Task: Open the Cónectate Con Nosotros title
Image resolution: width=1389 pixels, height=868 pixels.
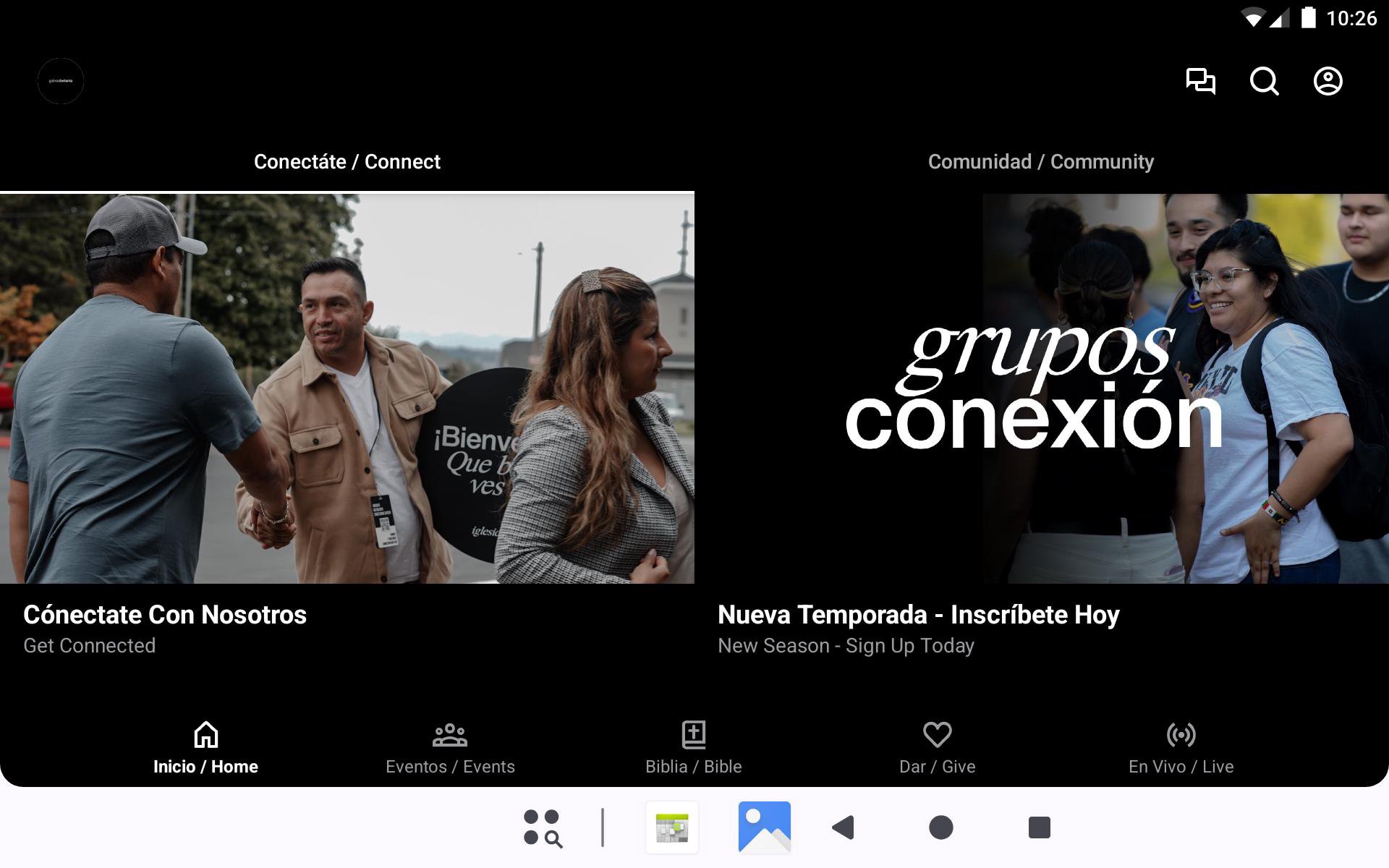Action: tap(165, 615)
